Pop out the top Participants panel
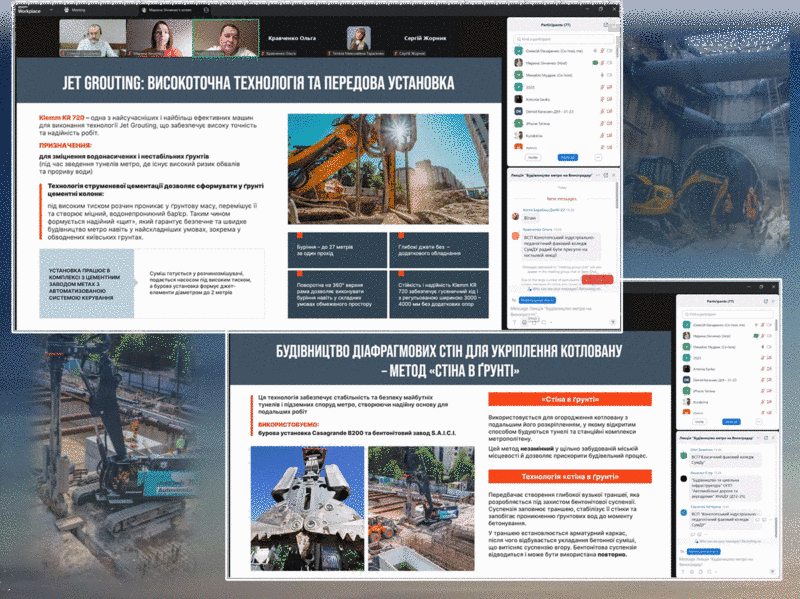The height and width of the screenshot is (599, 800). pyautogui.click(x=603, y=24)
